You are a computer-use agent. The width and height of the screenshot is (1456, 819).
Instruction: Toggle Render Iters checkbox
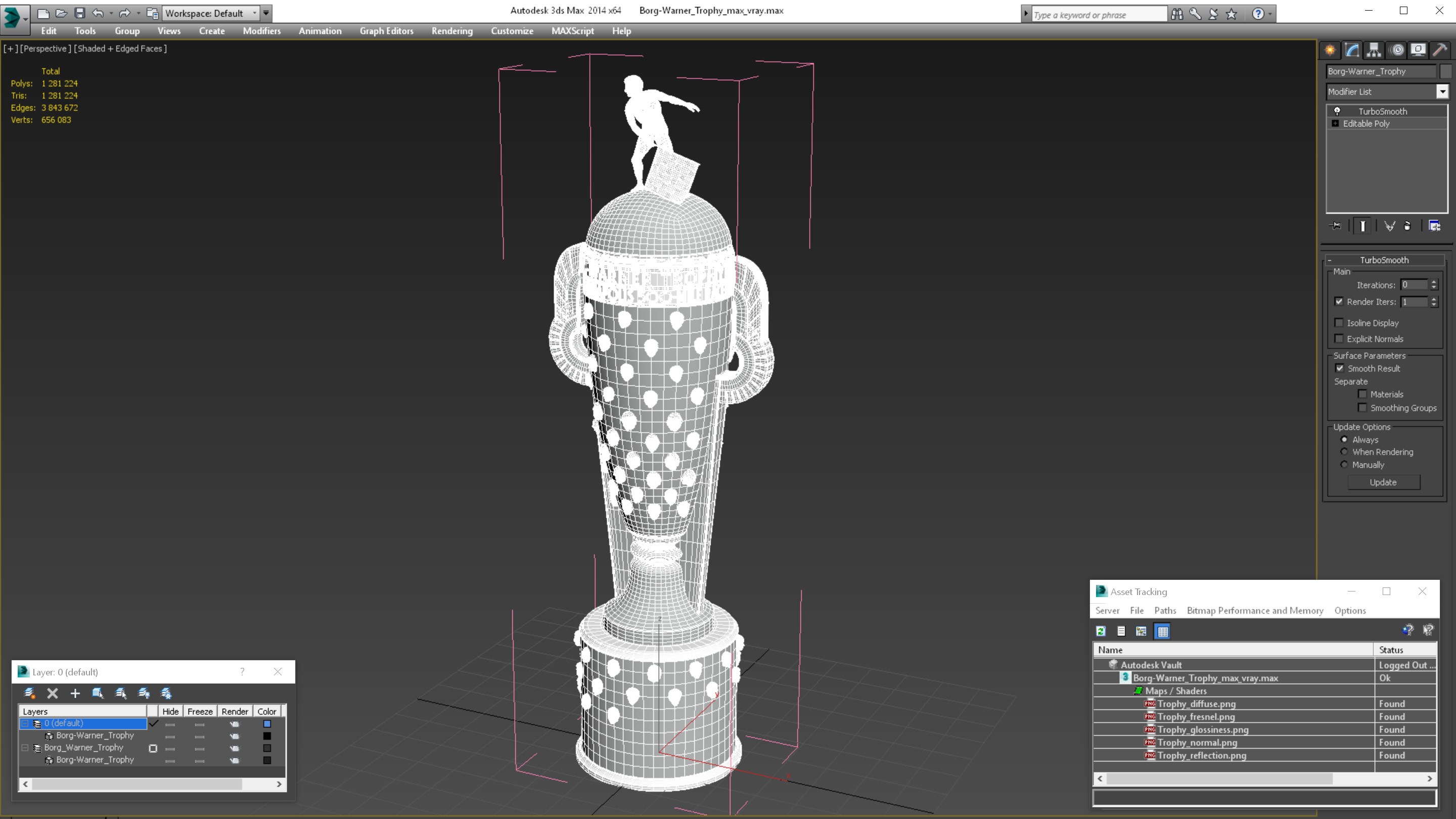tap(1339, 301)
